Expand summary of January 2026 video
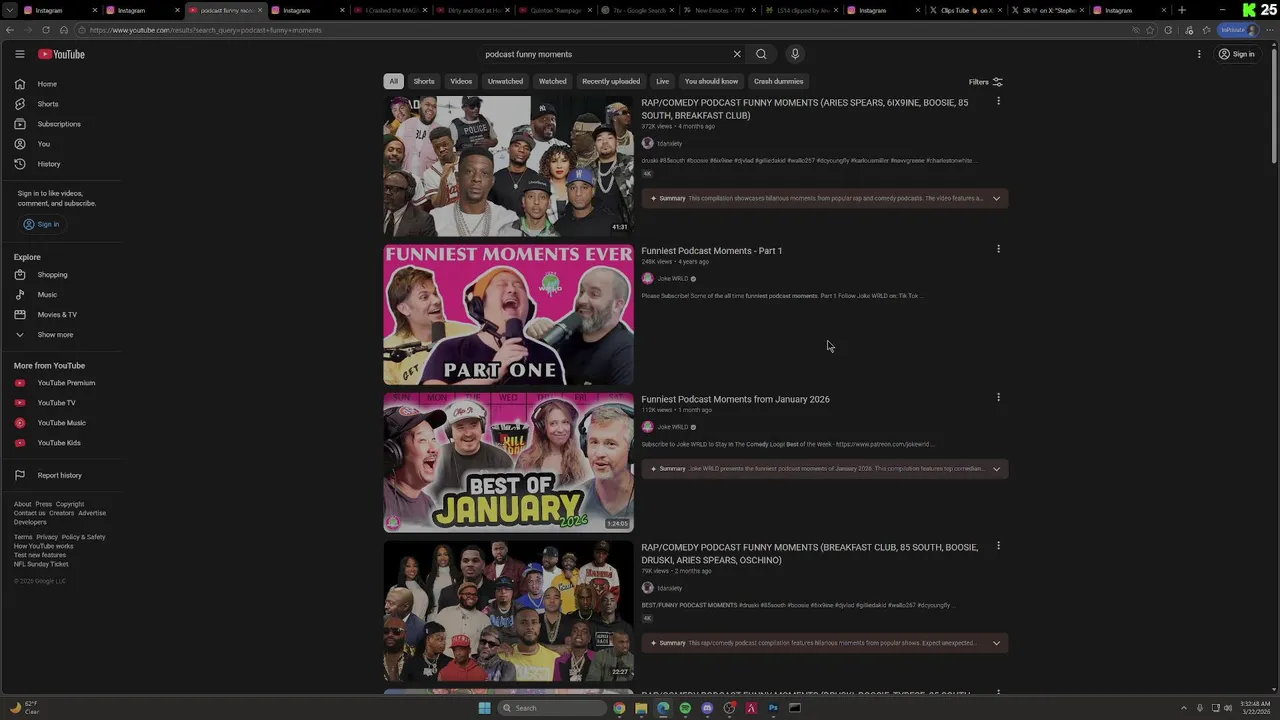The height and width of the screenshot is (720, 1280). click(x=996, y=469)
